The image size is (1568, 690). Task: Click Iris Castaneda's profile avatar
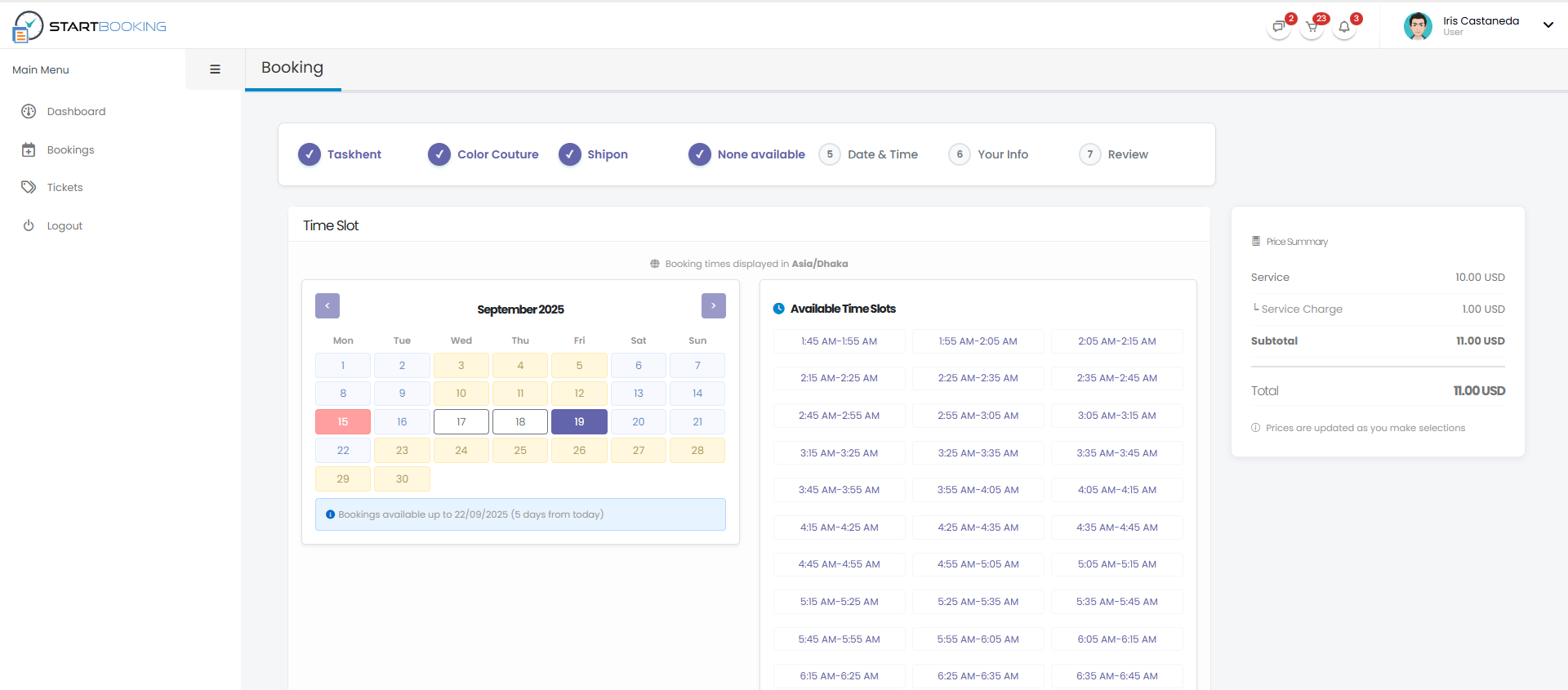click(1418, 26)
